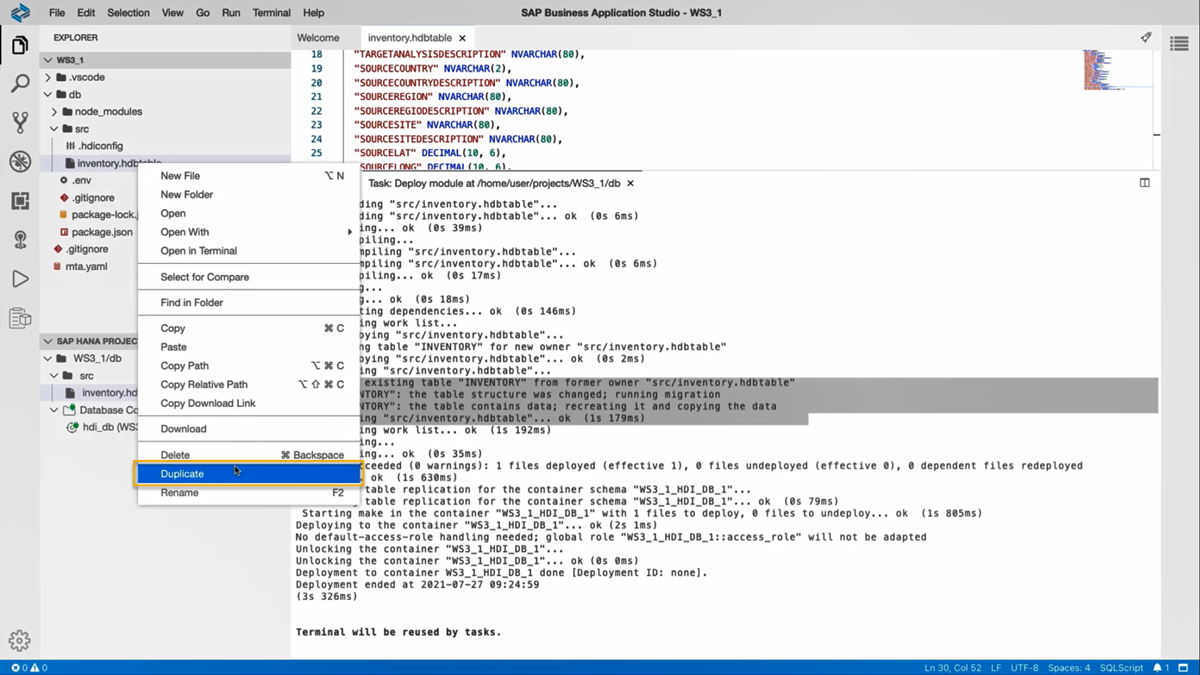Open the Run menu
The width and height of the screenshot is (1200, 675).
(x=231, y=13)
